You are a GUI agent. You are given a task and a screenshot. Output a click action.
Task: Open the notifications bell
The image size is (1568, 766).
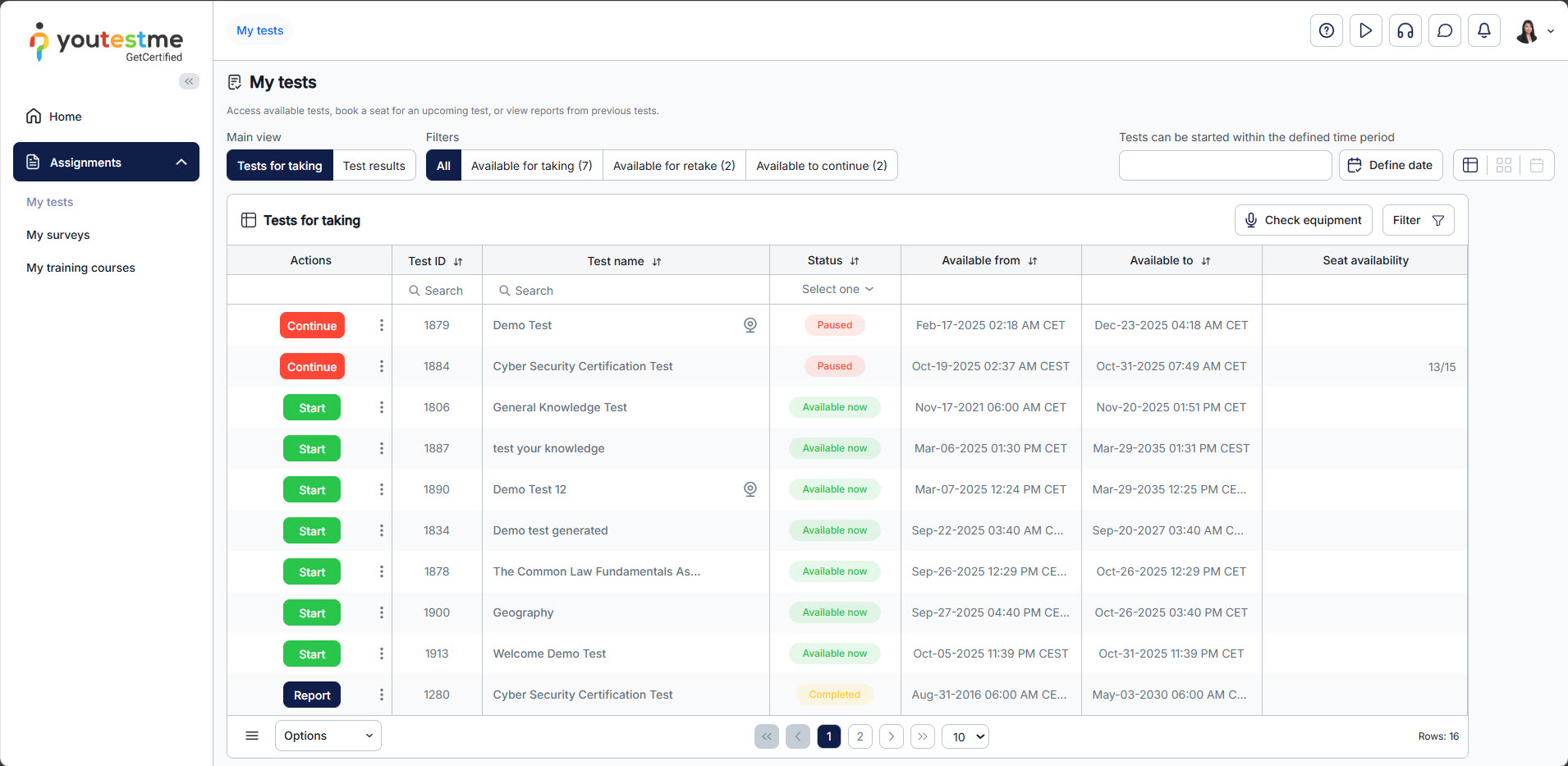click(x=1483, y=31)
